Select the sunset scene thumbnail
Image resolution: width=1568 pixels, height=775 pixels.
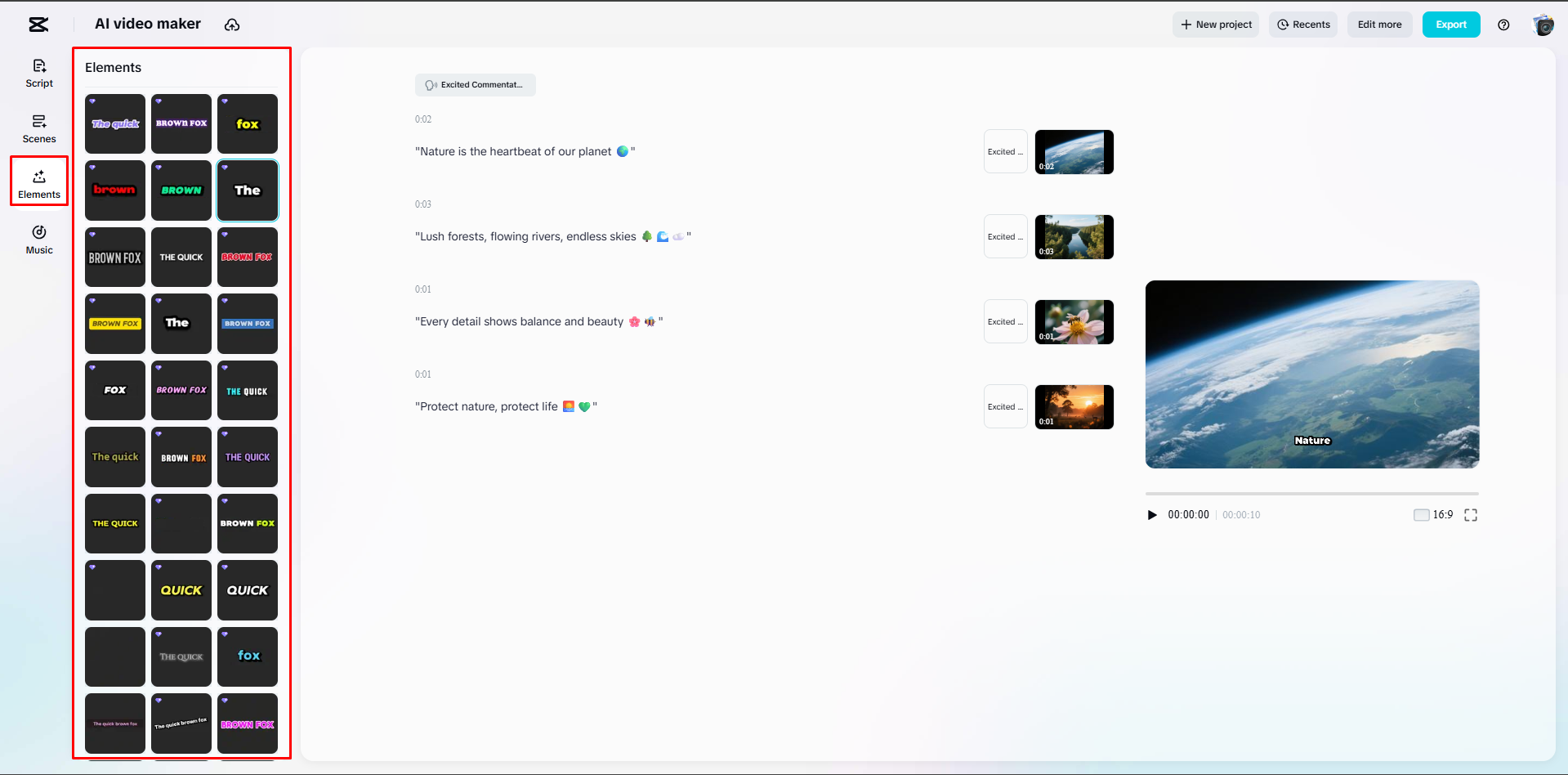click(1074, 407)
